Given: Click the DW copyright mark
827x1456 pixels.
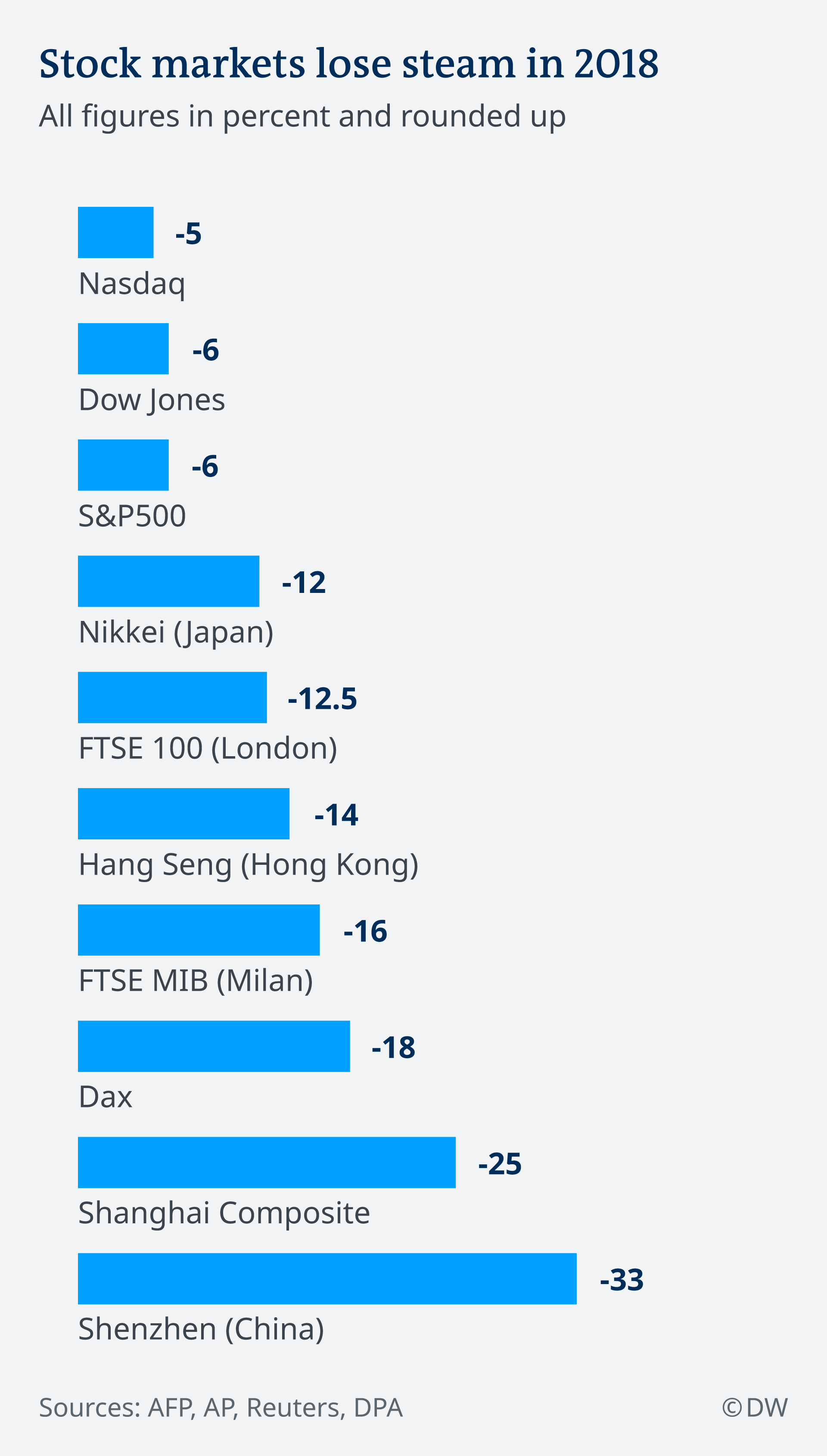Looking at the screenshot, I should (x=755, y=1408).
